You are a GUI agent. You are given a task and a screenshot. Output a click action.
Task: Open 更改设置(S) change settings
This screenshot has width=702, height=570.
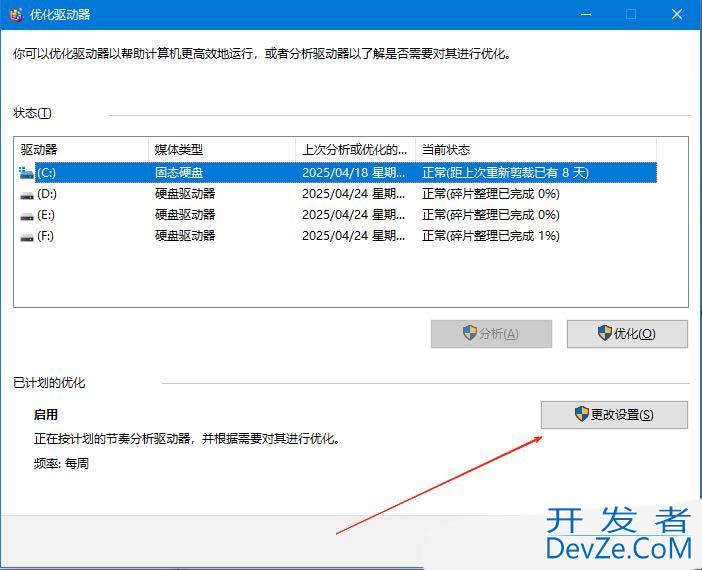pyautogui.click(x=614, y=415)
